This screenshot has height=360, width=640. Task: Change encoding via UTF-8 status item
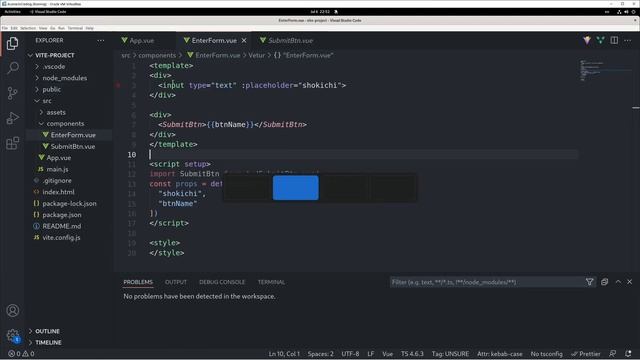point(350,354)
